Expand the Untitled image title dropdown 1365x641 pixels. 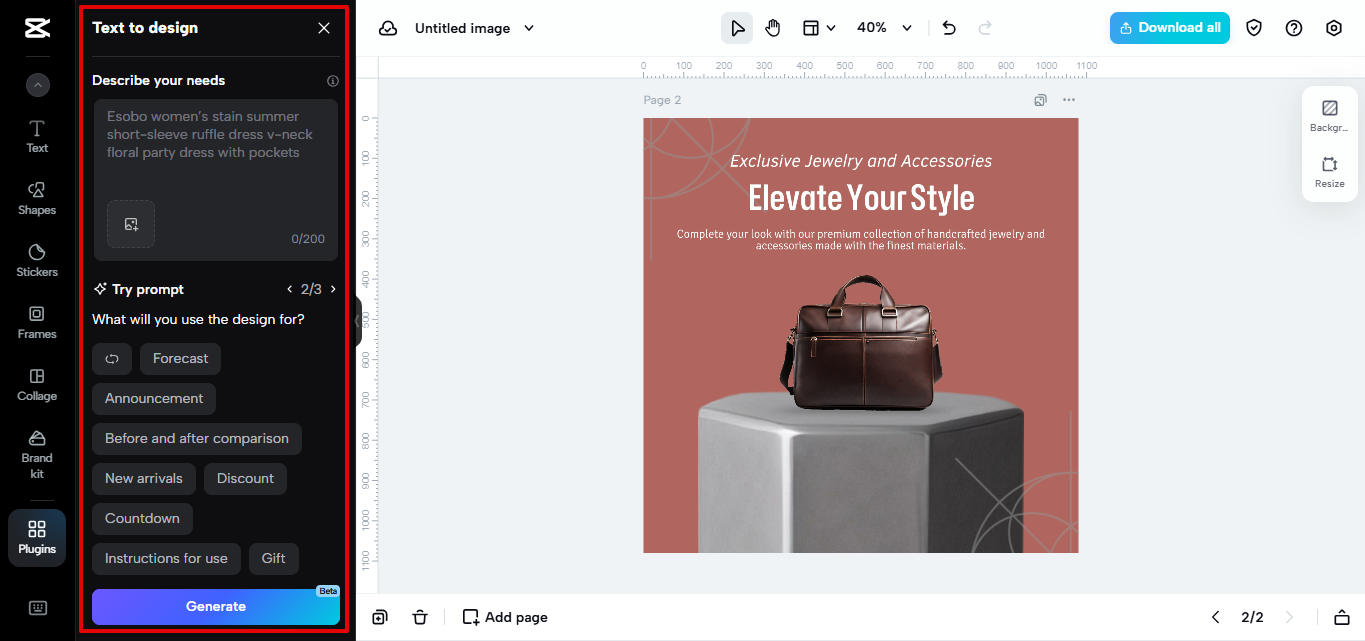point(529,28)
